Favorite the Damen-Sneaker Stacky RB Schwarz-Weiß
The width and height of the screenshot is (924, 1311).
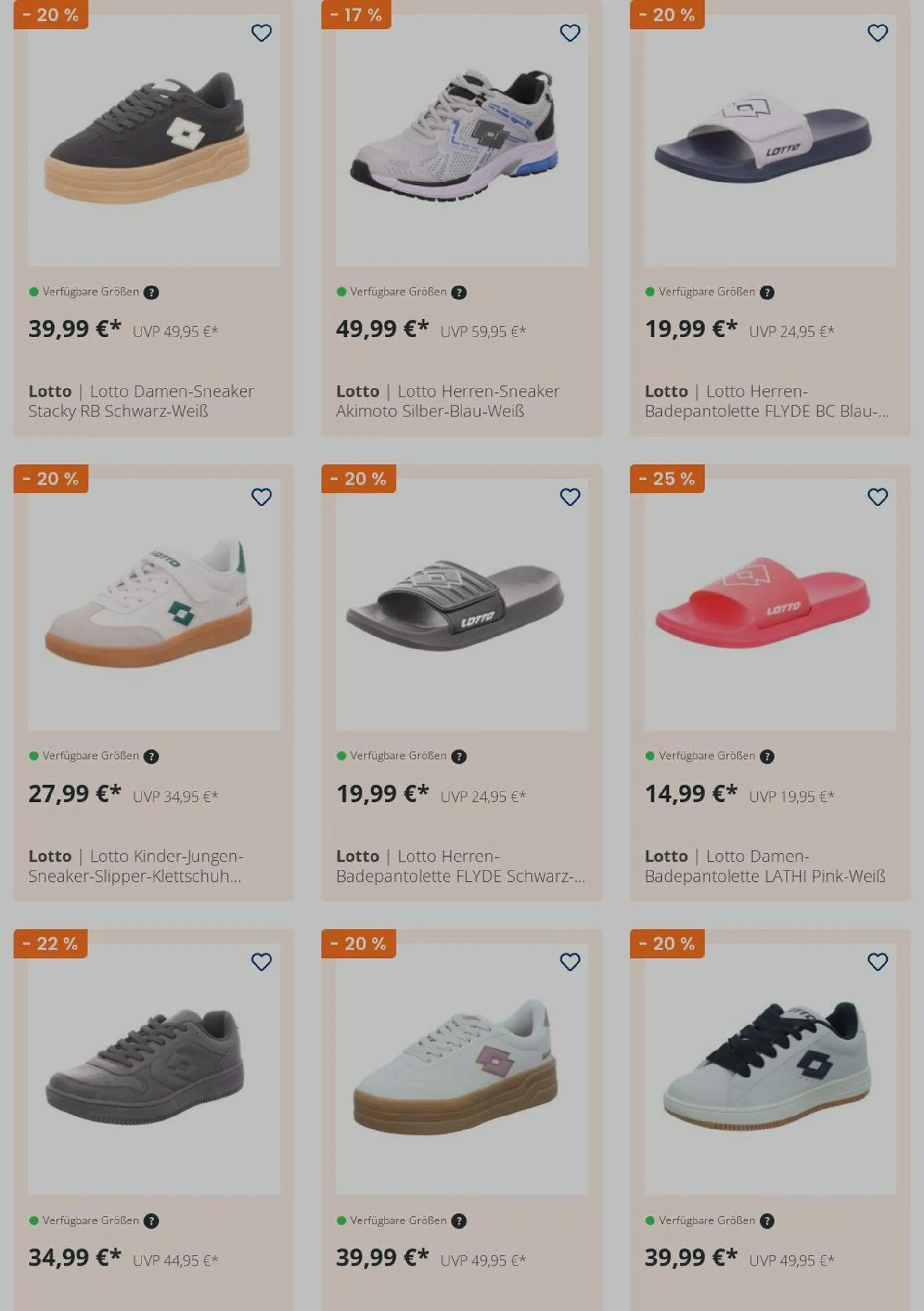(261, 33)
